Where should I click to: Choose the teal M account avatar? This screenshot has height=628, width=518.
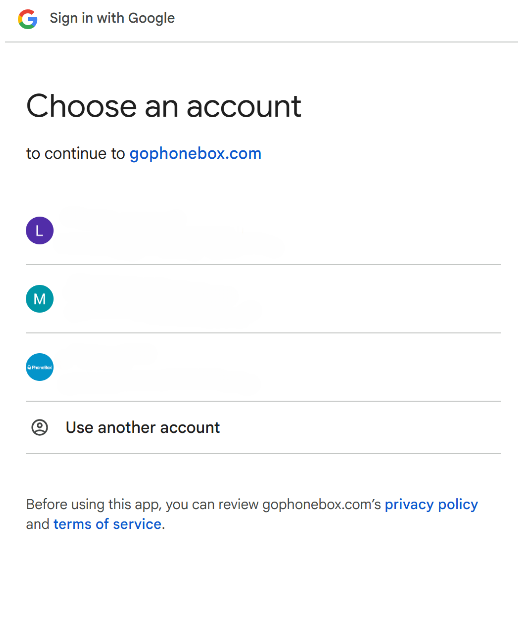[x=40, y=299]
